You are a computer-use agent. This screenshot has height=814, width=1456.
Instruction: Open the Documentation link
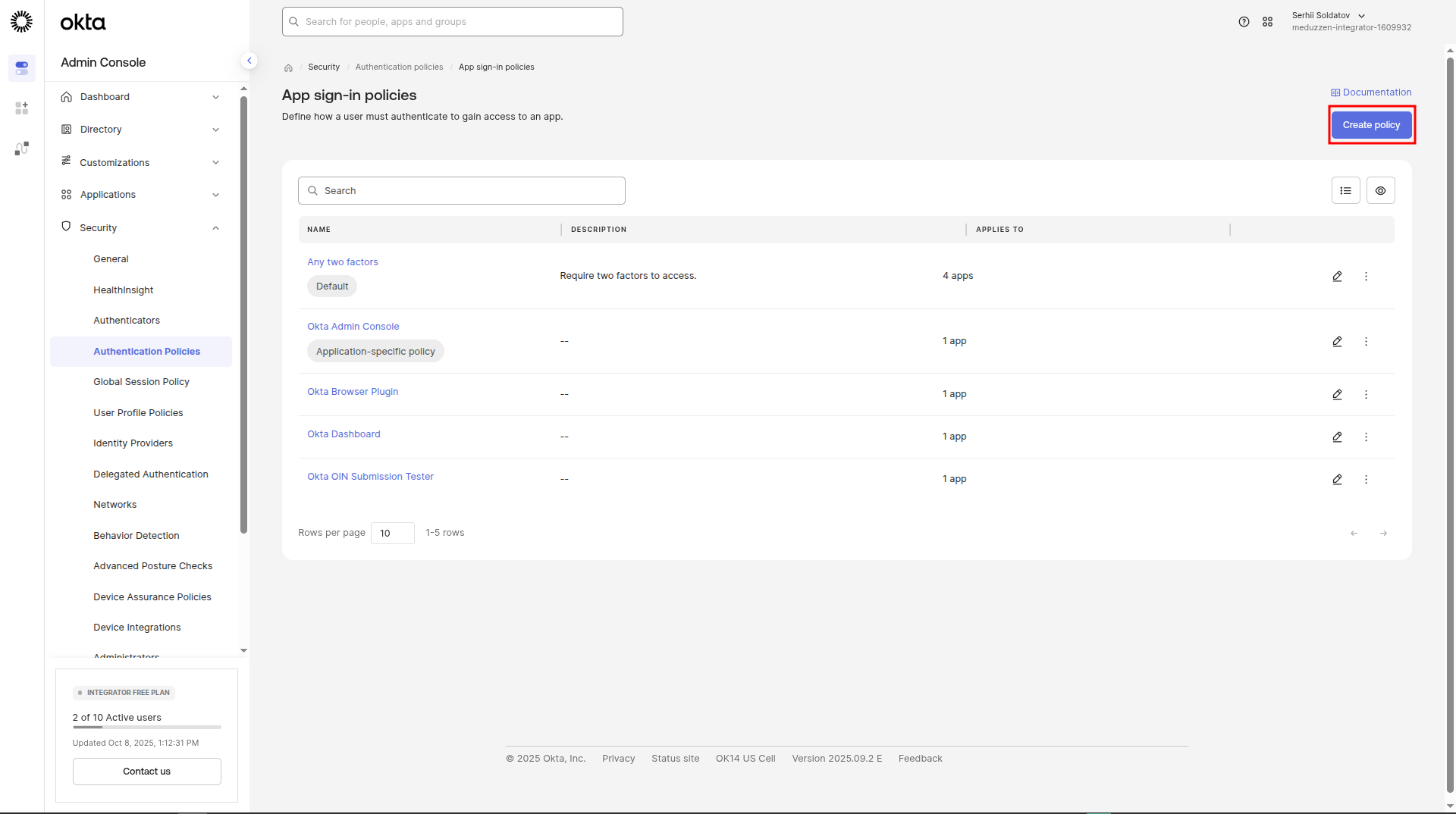coord(1371,92)
